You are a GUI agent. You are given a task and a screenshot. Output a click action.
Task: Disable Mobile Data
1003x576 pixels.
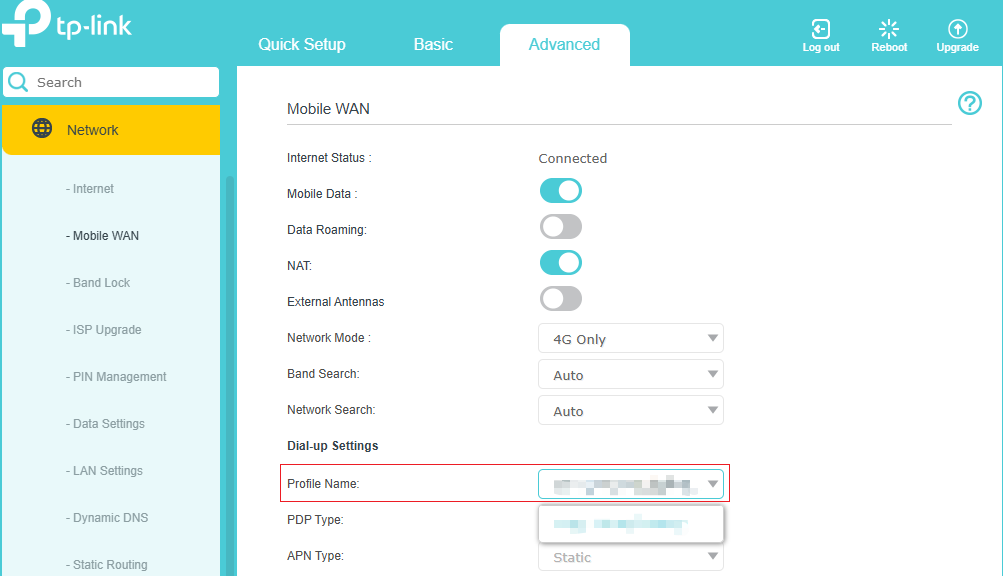560,190
